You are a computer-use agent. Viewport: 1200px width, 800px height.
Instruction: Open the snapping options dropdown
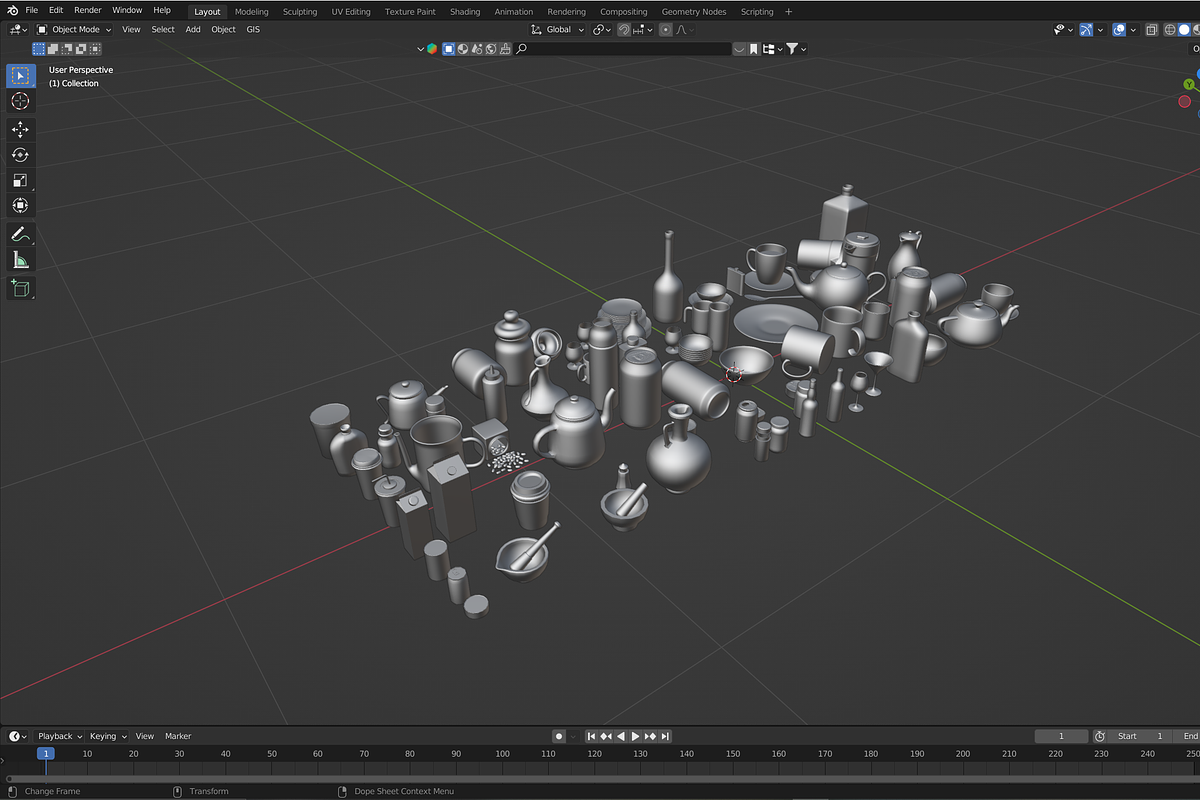[x=641, y=30]
